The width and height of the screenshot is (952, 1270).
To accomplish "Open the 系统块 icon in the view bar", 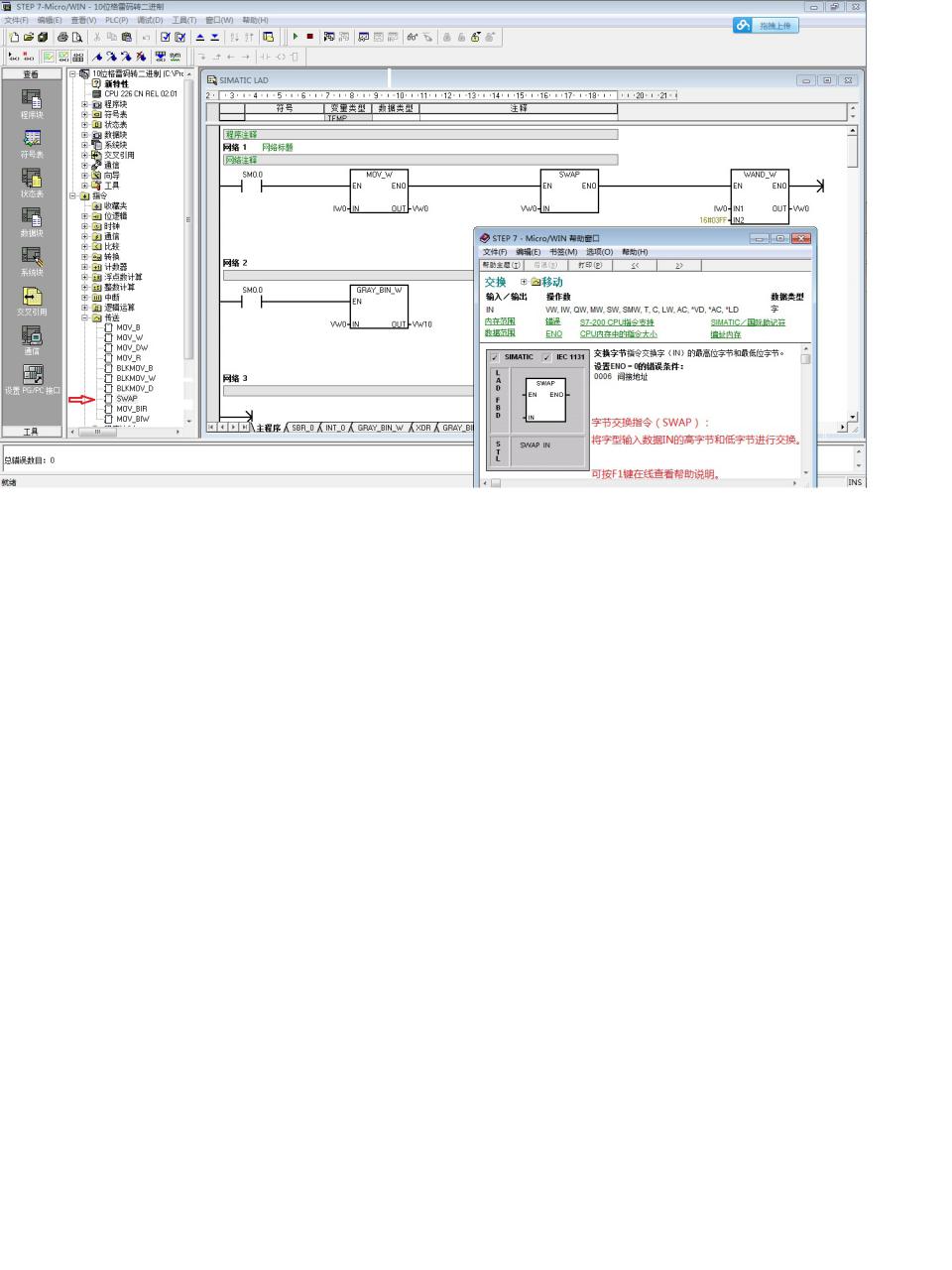I will 32,256.
